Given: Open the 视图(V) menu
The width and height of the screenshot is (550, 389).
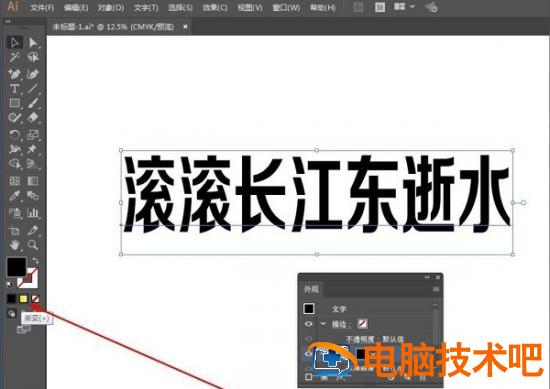Looking at the screenshot, I should tap(250, 8).
